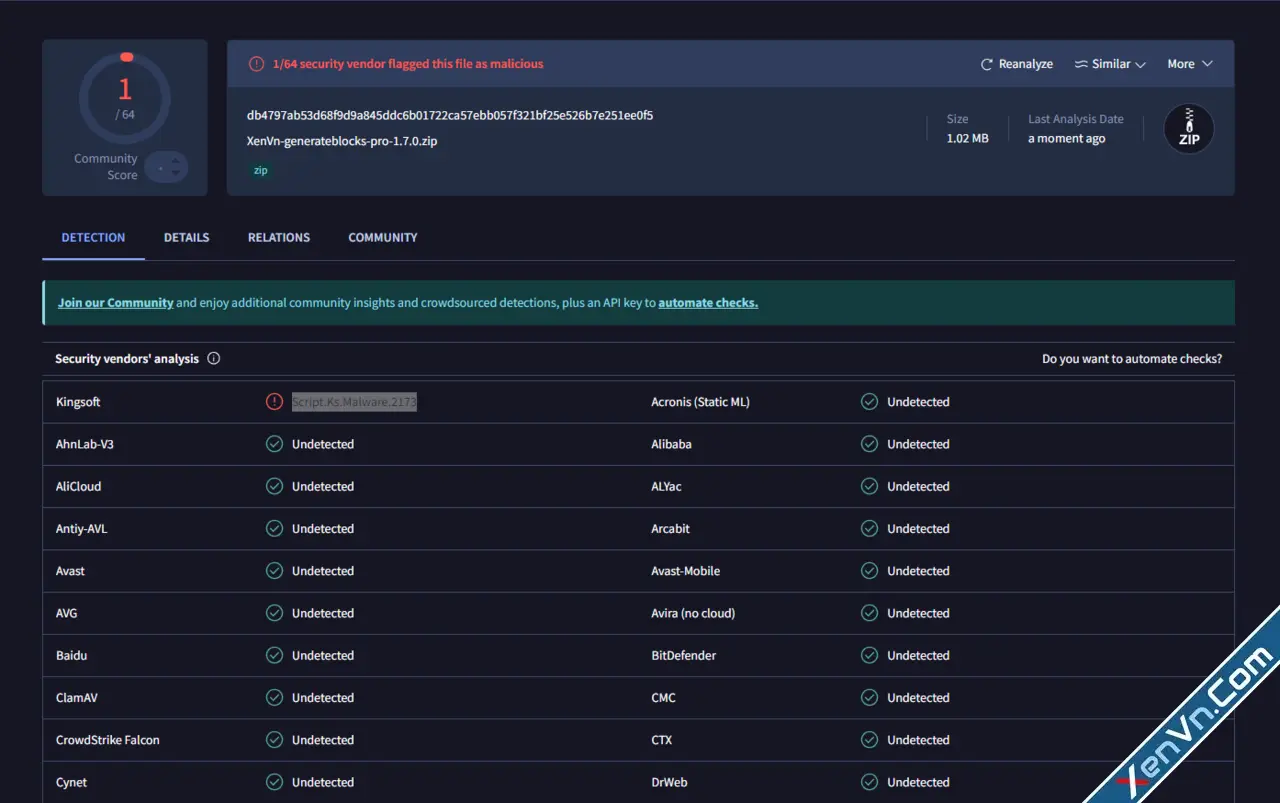Click the check icon in CMC row
1280x803 pixels.
pyautogui.click(x=869, y=697)
